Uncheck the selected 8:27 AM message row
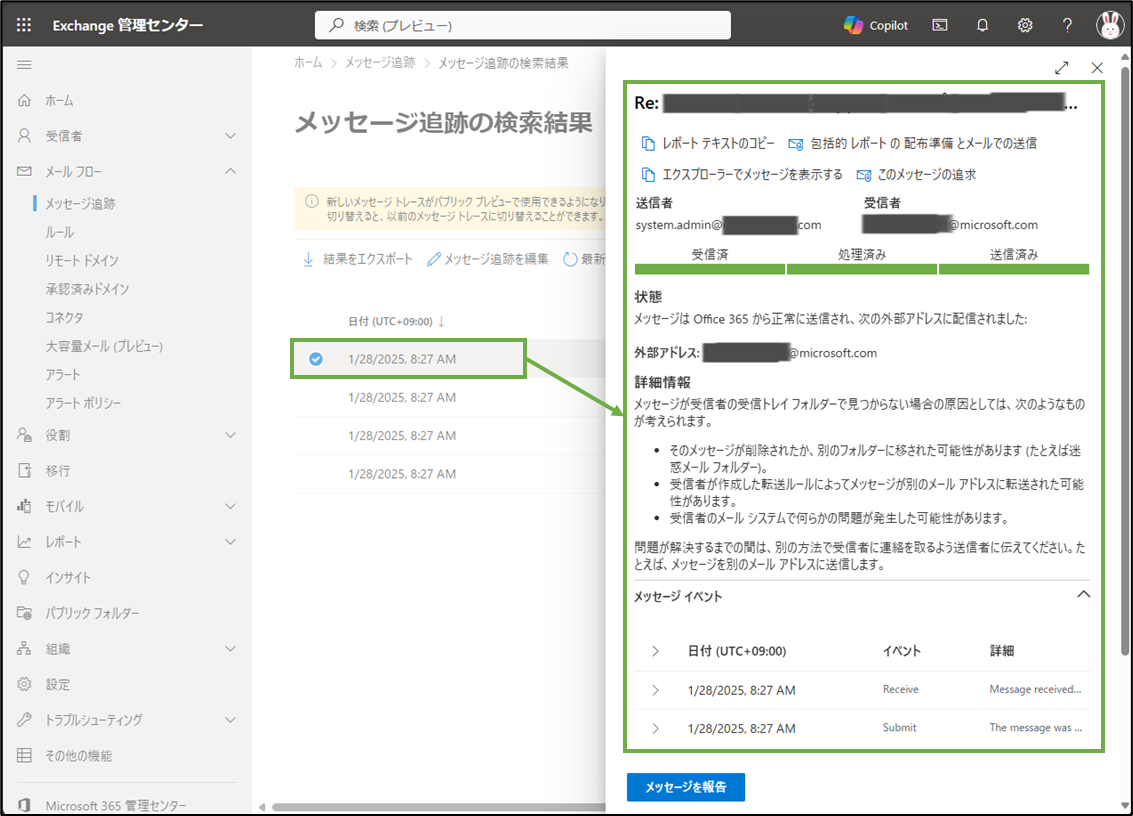The width and height of the screenshot is (1133, 816). [316, 359]
